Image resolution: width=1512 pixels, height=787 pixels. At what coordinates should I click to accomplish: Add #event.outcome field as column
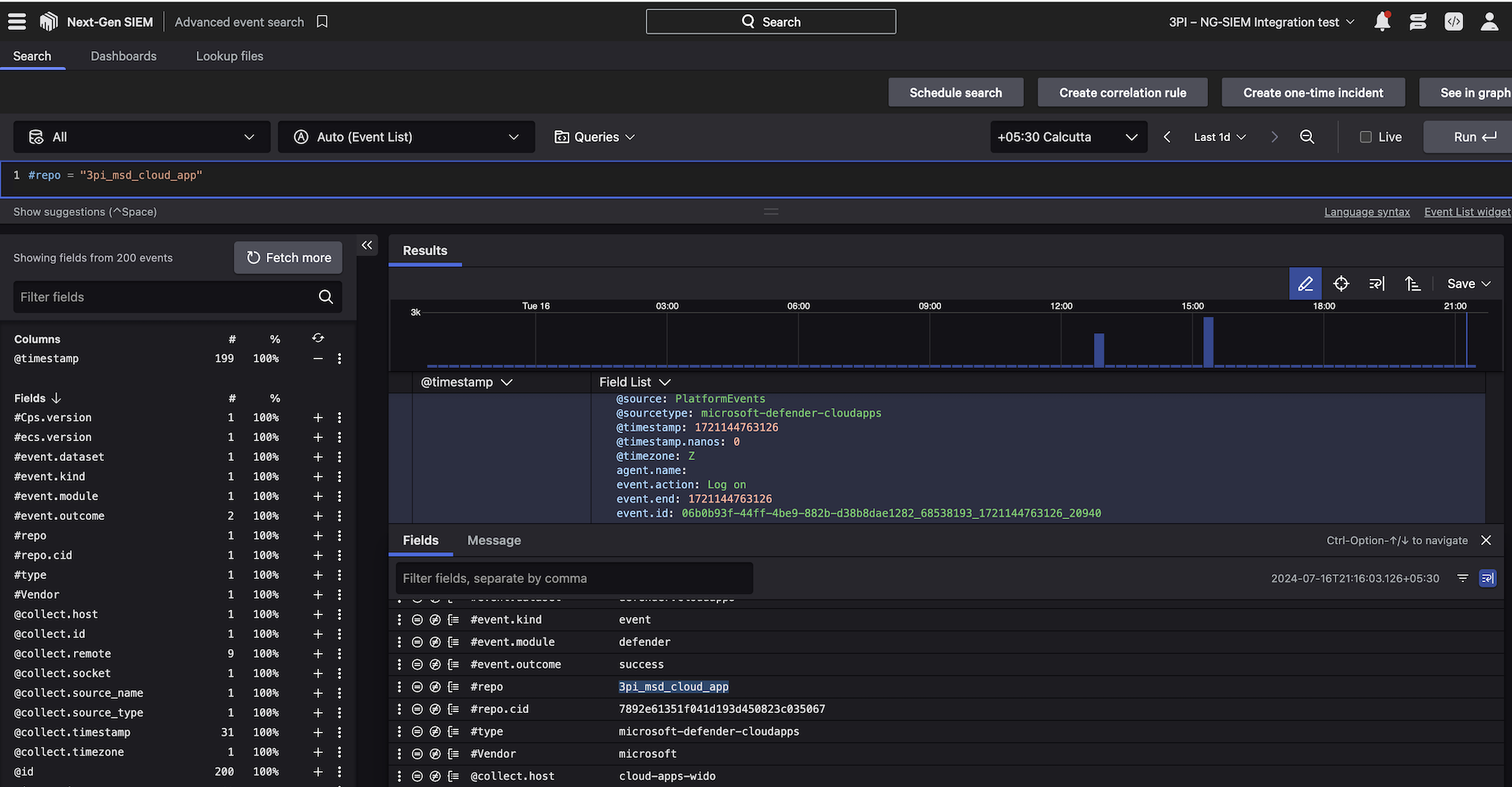coord(318,516)
